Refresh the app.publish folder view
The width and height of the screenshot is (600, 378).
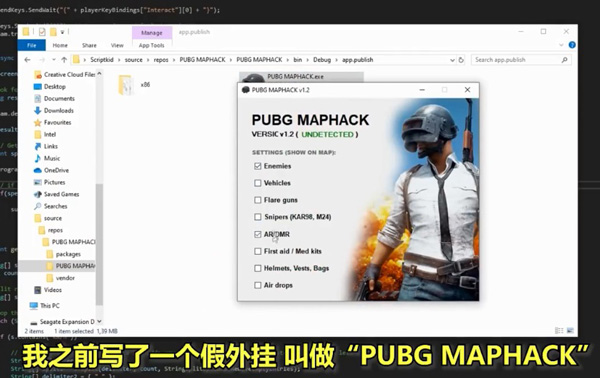click(x=461, y=60)
